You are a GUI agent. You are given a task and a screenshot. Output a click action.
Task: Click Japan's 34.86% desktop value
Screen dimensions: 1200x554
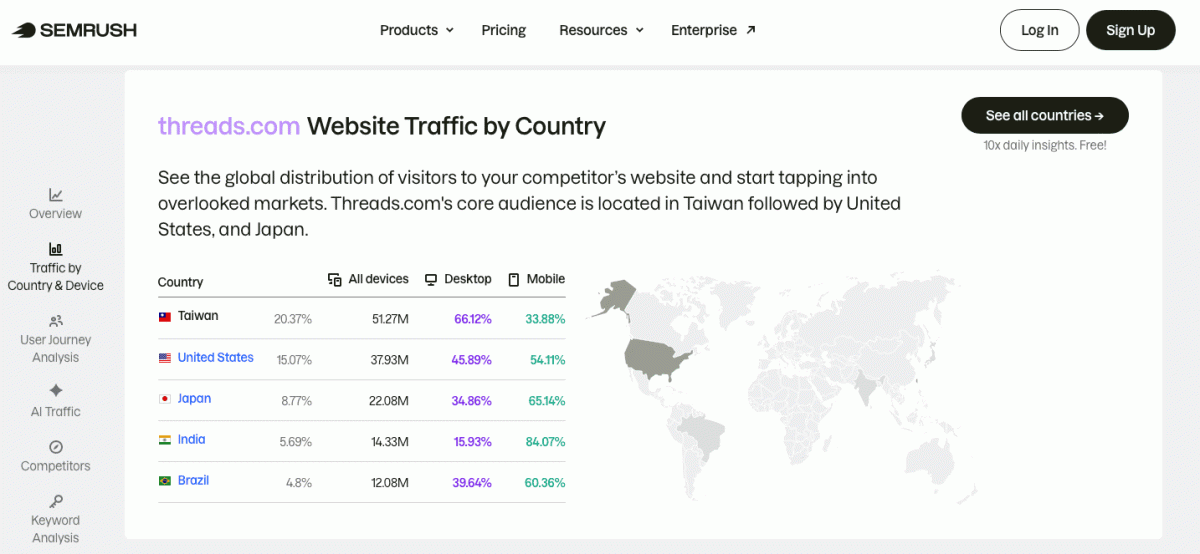click(471, 401)
